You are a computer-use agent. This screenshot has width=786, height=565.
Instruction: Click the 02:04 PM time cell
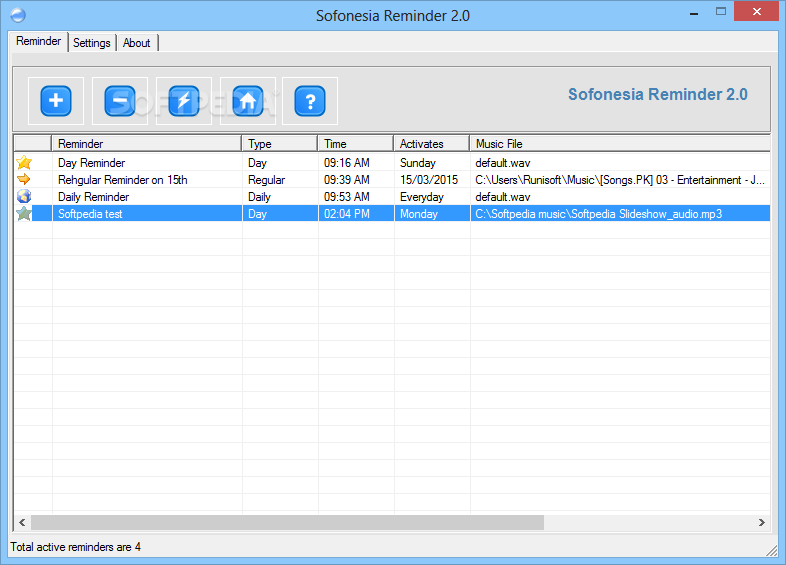coord(346,214)
